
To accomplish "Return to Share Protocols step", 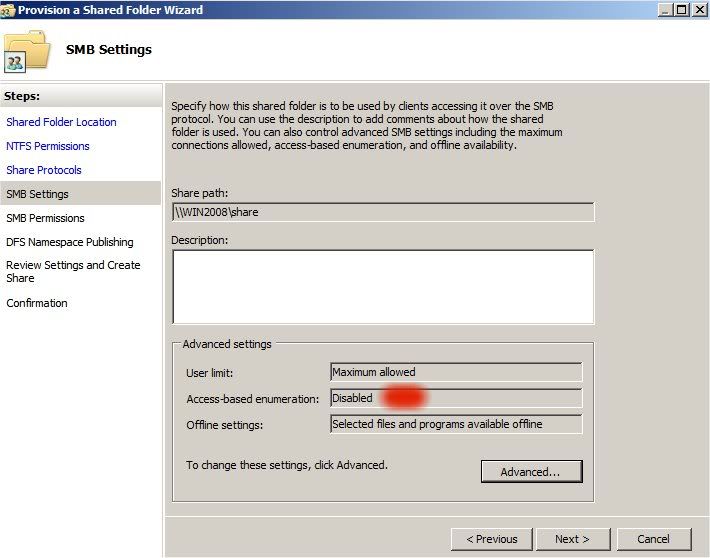I will click(x=43, y=170).
